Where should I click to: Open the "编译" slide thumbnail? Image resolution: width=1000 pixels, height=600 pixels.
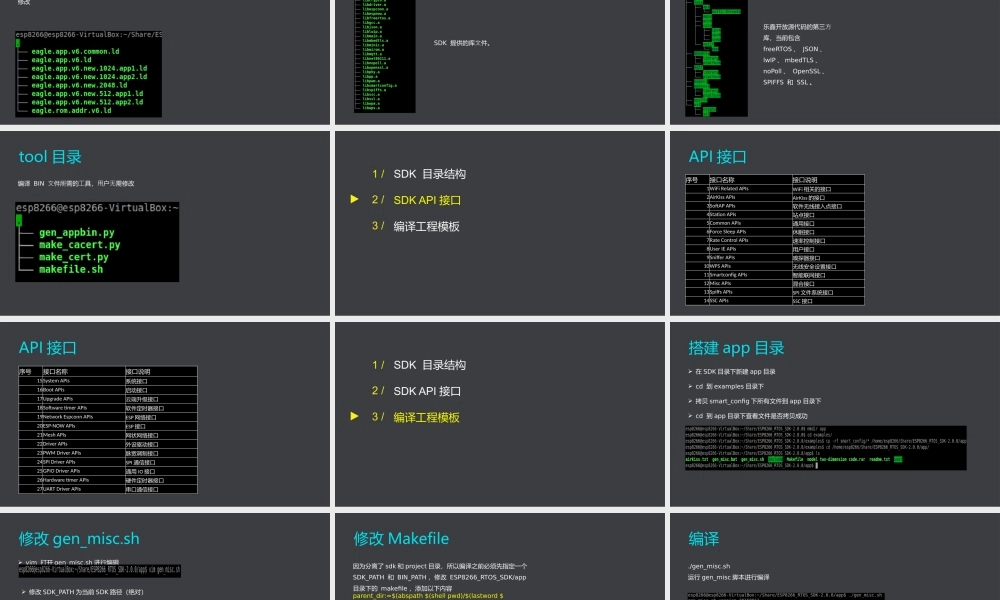pos(703,539)
